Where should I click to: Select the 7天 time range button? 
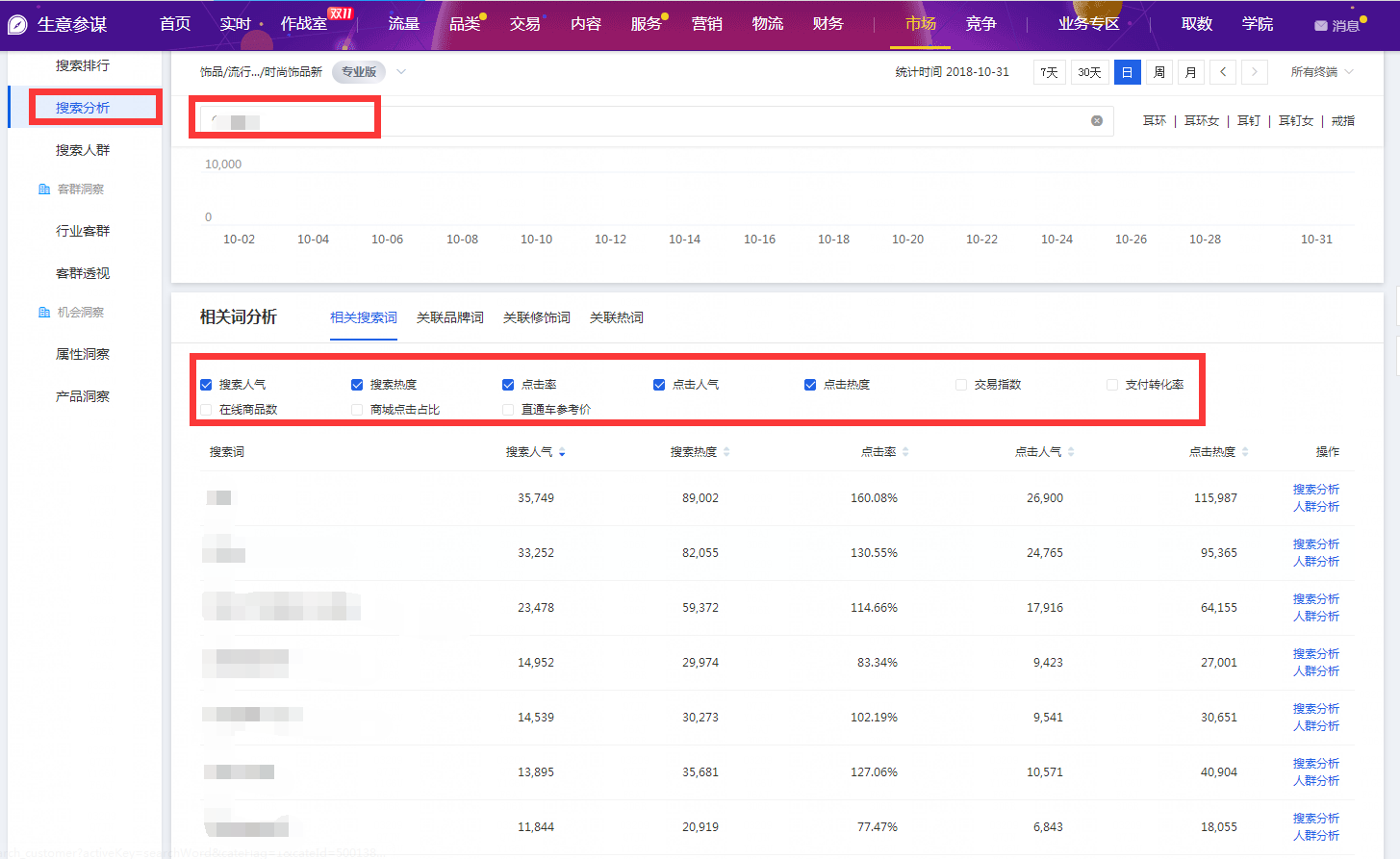pyautogui.click(x=1050, y=72)
